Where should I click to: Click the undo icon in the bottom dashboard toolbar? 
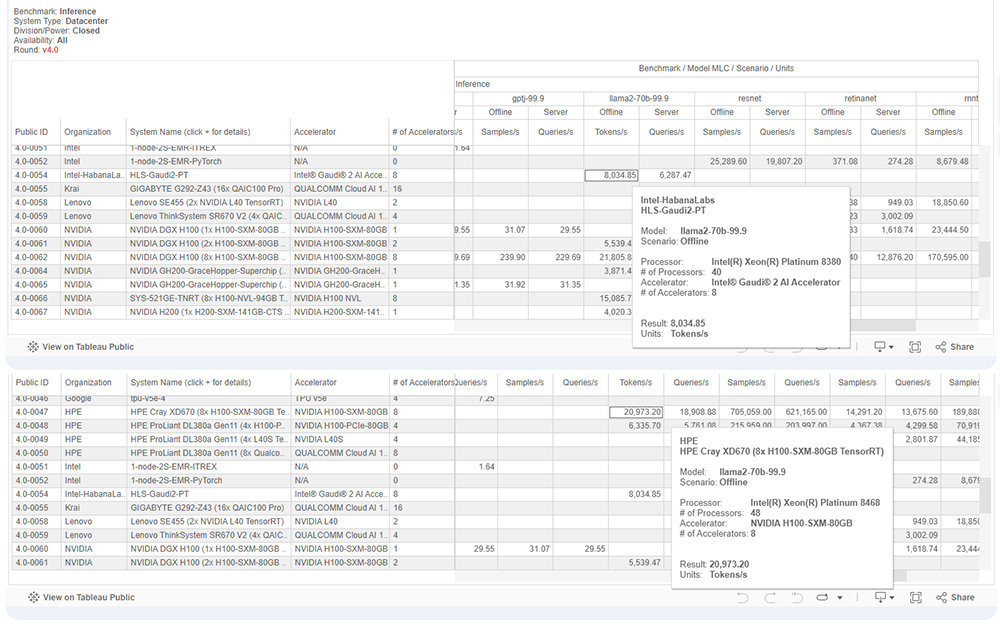[x=742, y=597]
